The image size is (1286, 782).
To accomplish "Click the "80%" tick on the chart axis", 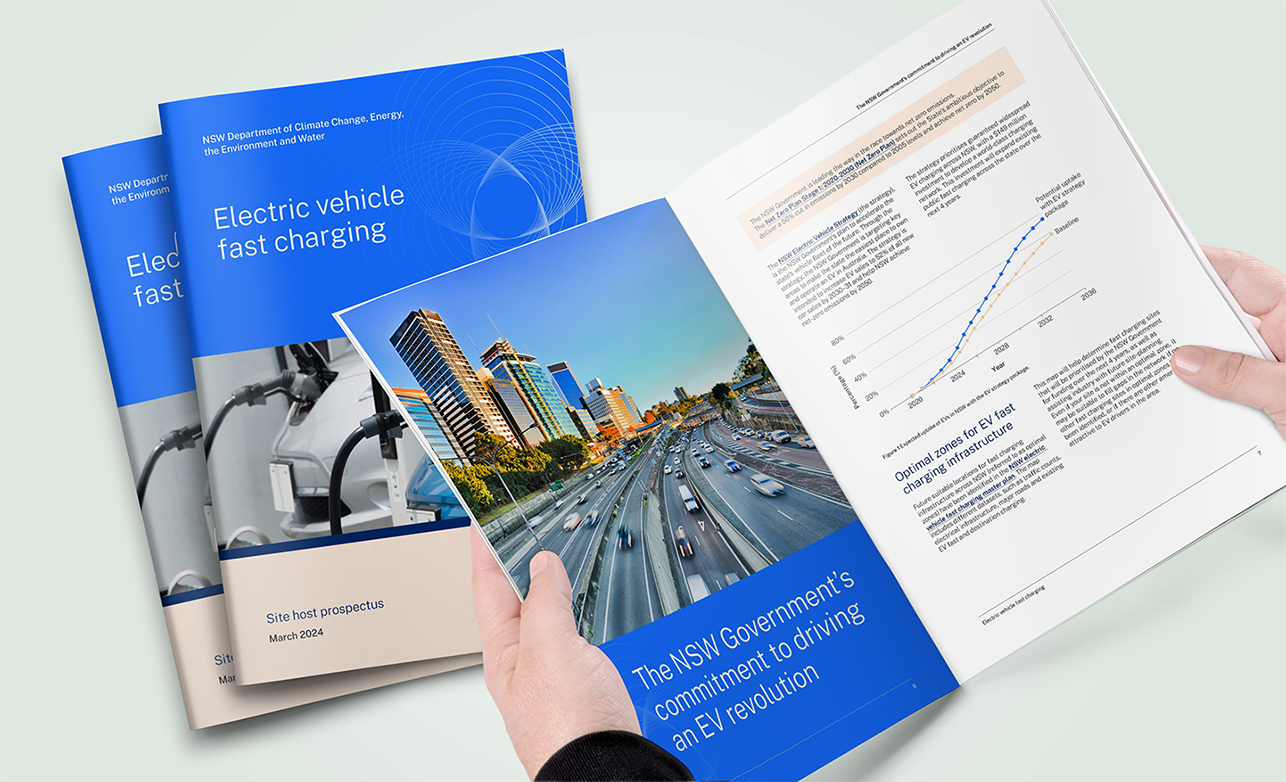I will click(x=838, y=339).
